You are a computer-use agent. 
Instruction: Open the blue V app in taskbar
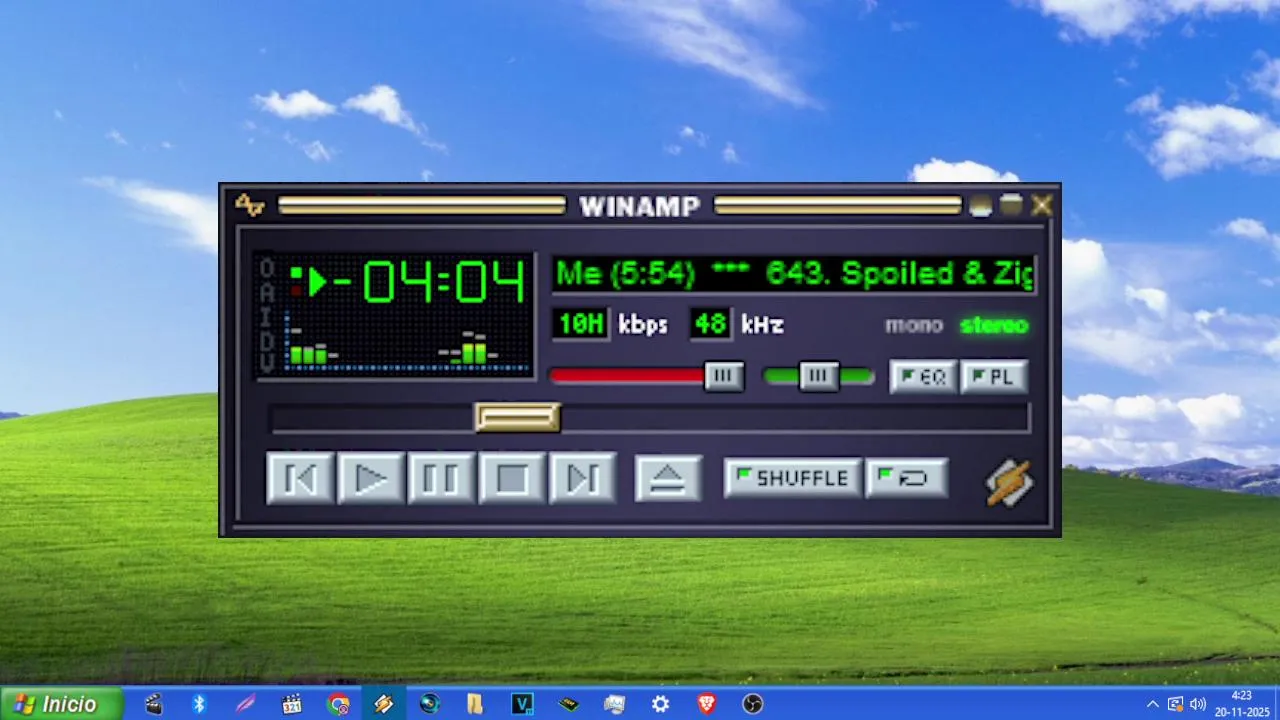click(x=522, y=704)
